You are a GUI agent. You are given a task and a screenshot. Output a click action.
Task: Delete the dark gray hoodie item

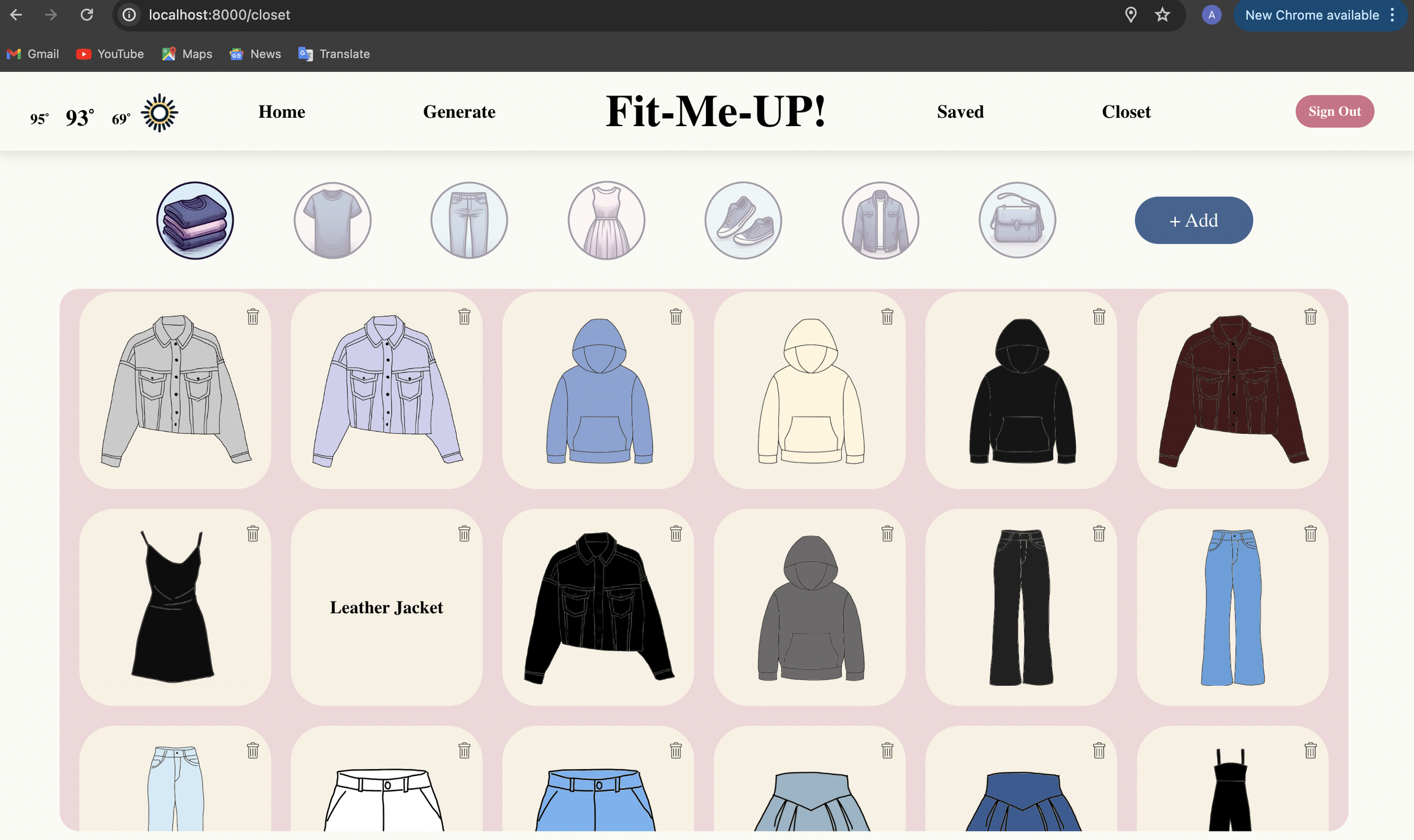(x=887, y=533)
